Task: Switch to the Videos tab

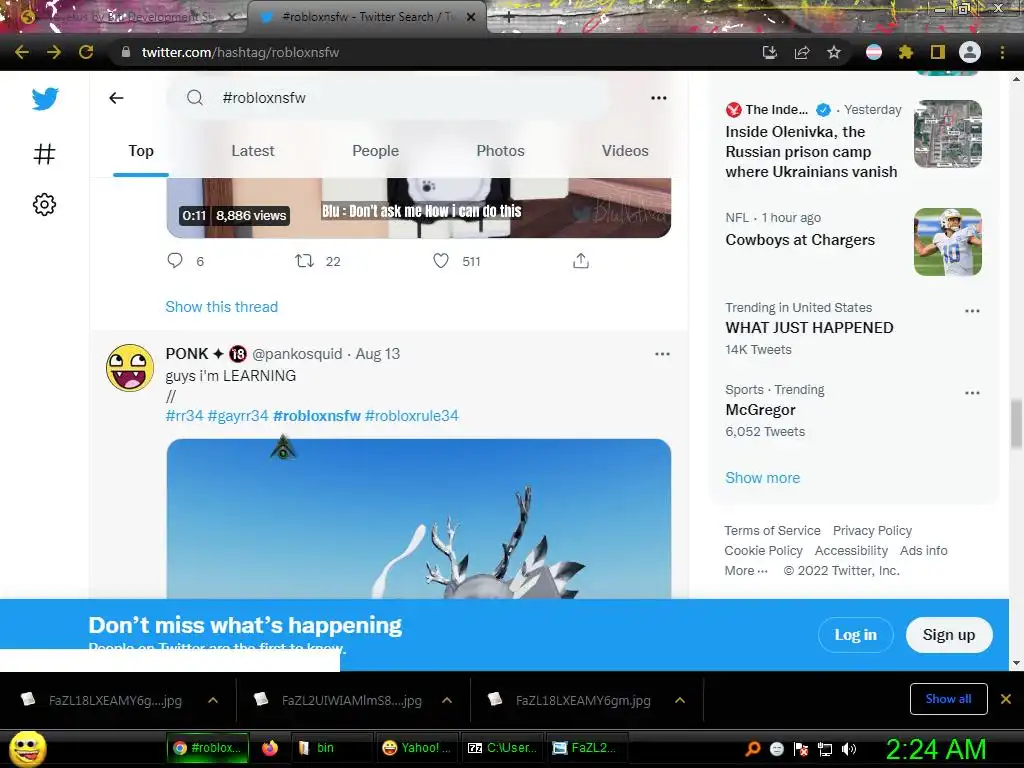Action: coord(625,151)
